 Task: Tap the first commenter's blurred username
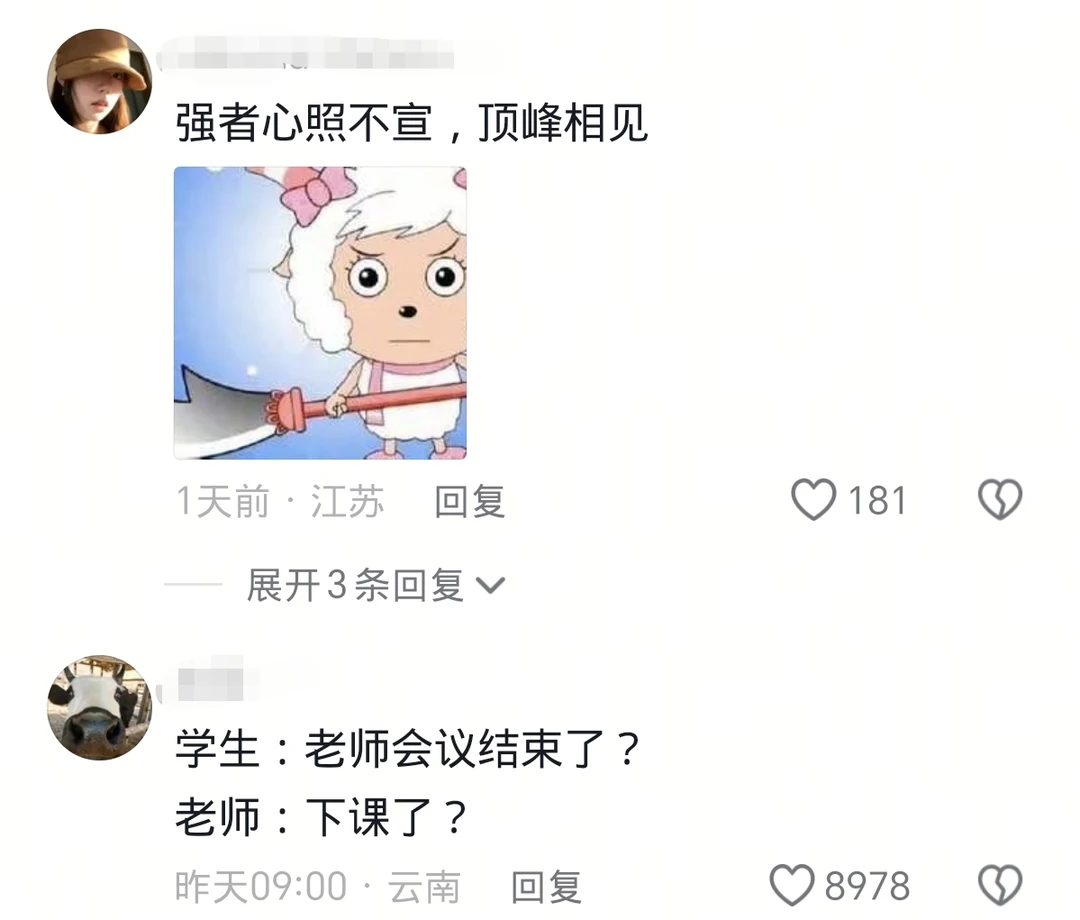[x=307, y=54]
